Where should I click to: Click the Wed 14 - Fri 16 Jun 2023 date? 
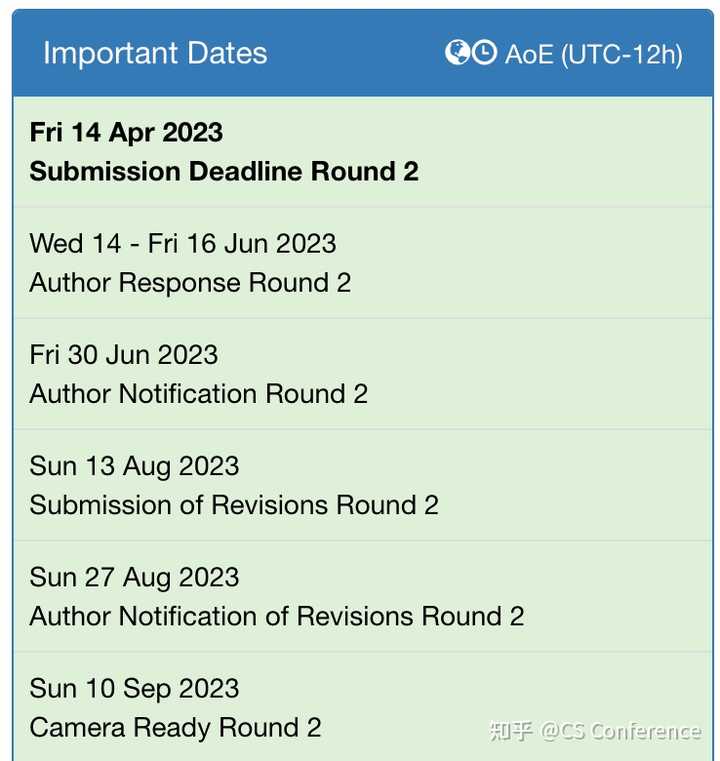[183, 243]
